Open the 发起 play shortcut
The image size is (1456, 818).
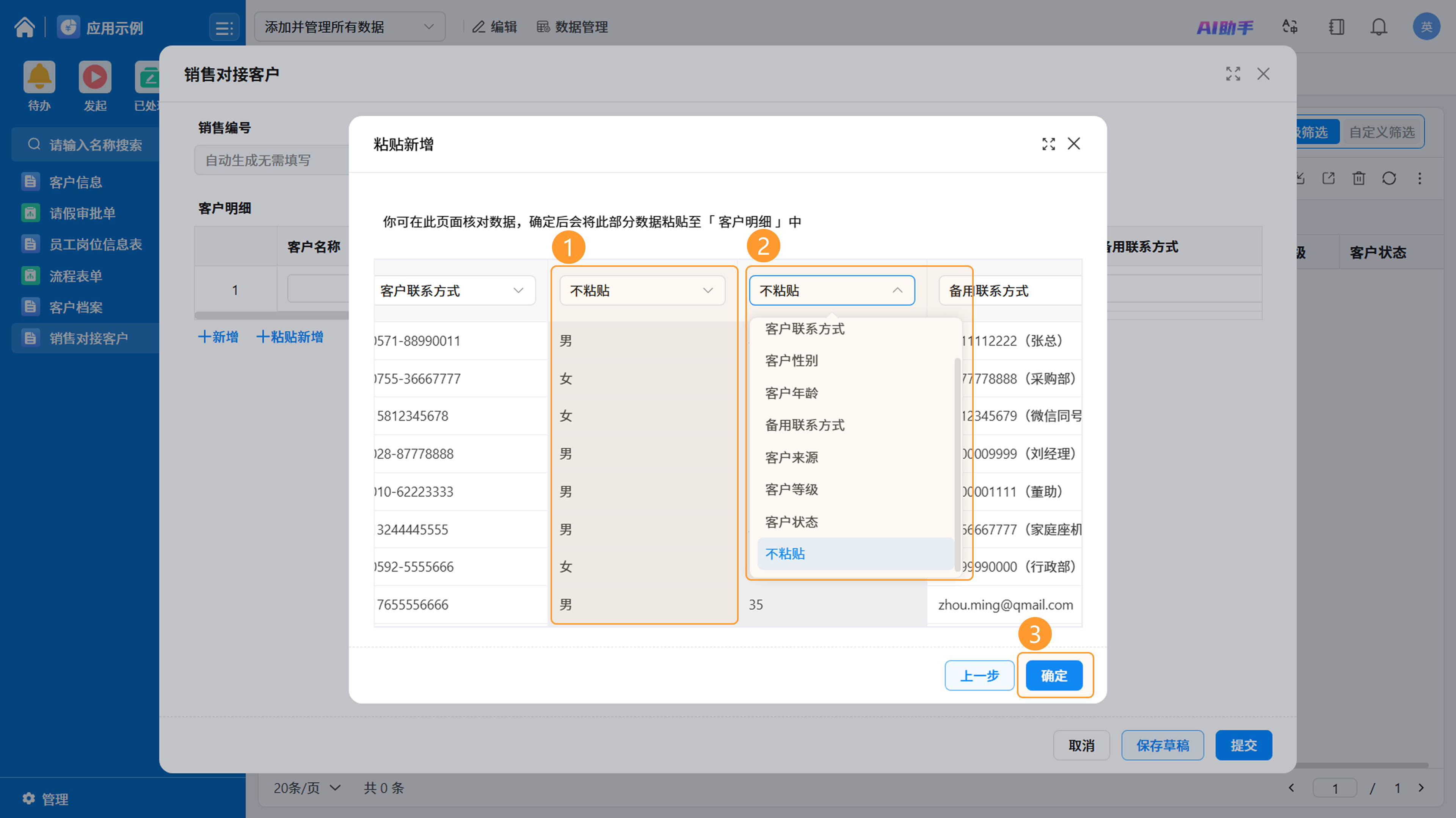click(x=95, y=86)
